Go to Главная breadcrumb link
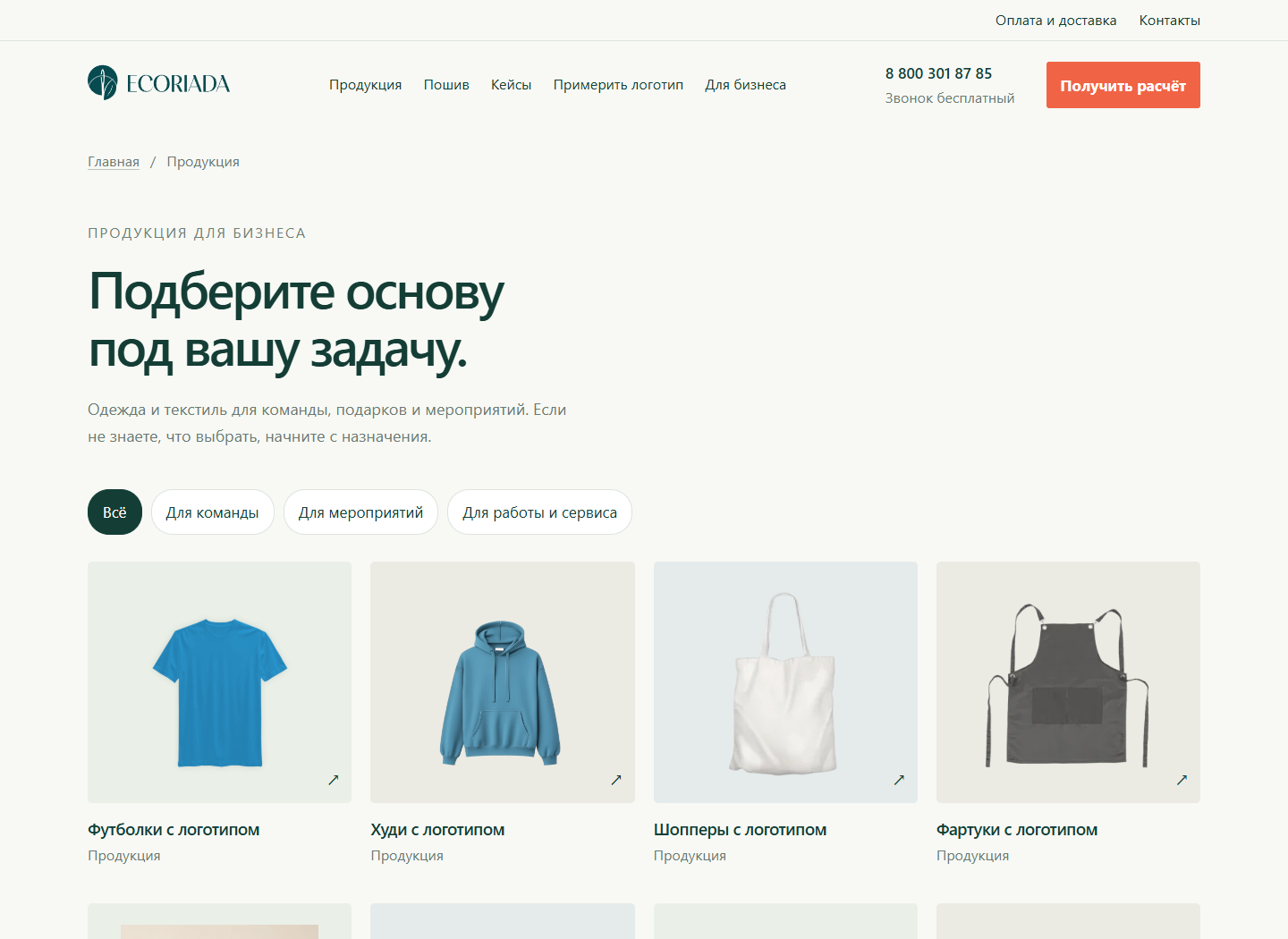Viewport: 1288px width, 939px height. point(114,162)
